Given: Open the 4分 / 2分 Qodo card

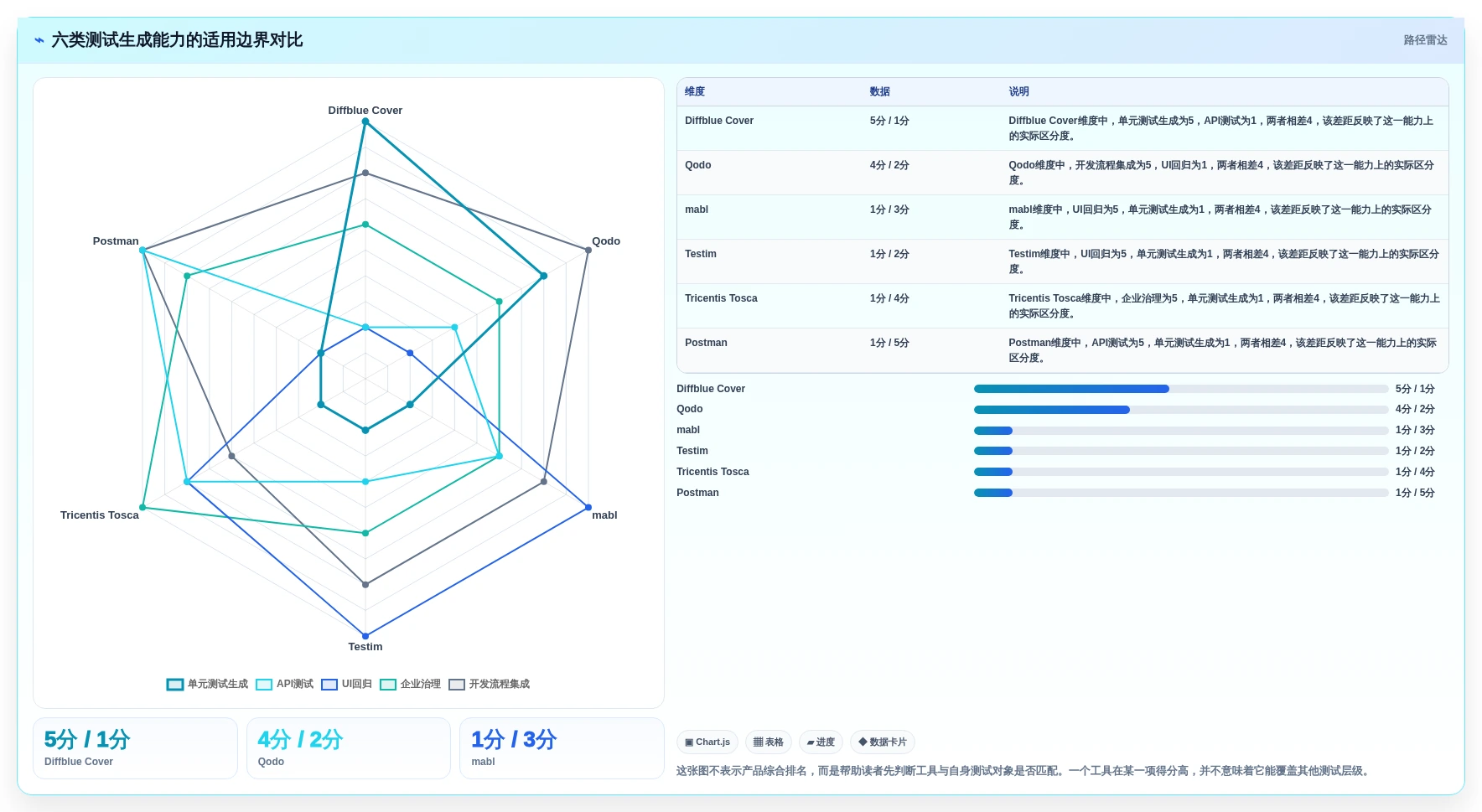Looking at the screenshot, I should pos(349,748).
